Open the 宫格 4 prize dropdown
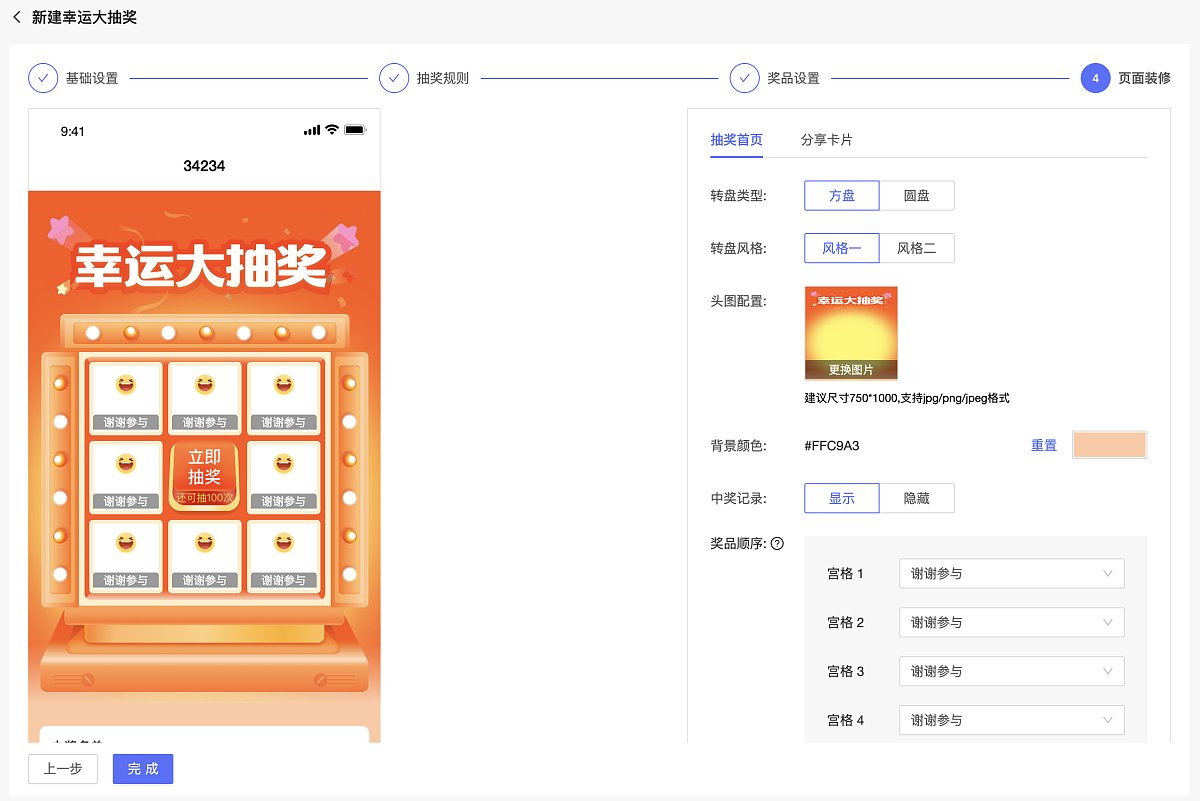The image size is (1200, 801). coord(1011,720)
